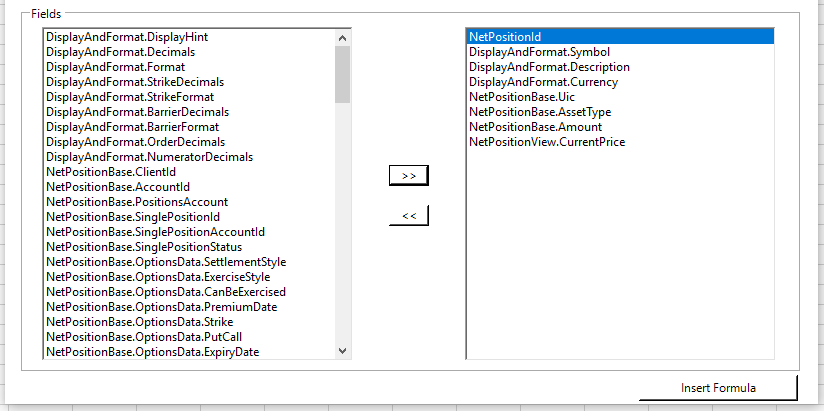Select DisplayAndFormat.Decimals field

pyautogui.click(x=120, y=51)
